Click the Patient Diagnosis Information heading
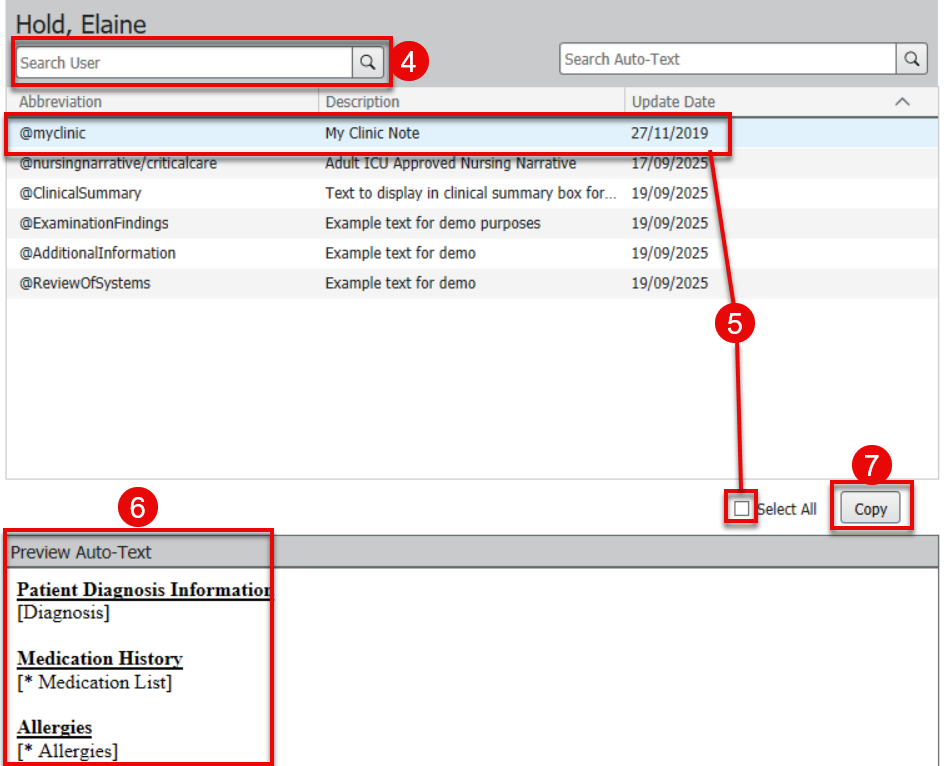The height and width of the screenshot is (766, 946). (143, 590)
